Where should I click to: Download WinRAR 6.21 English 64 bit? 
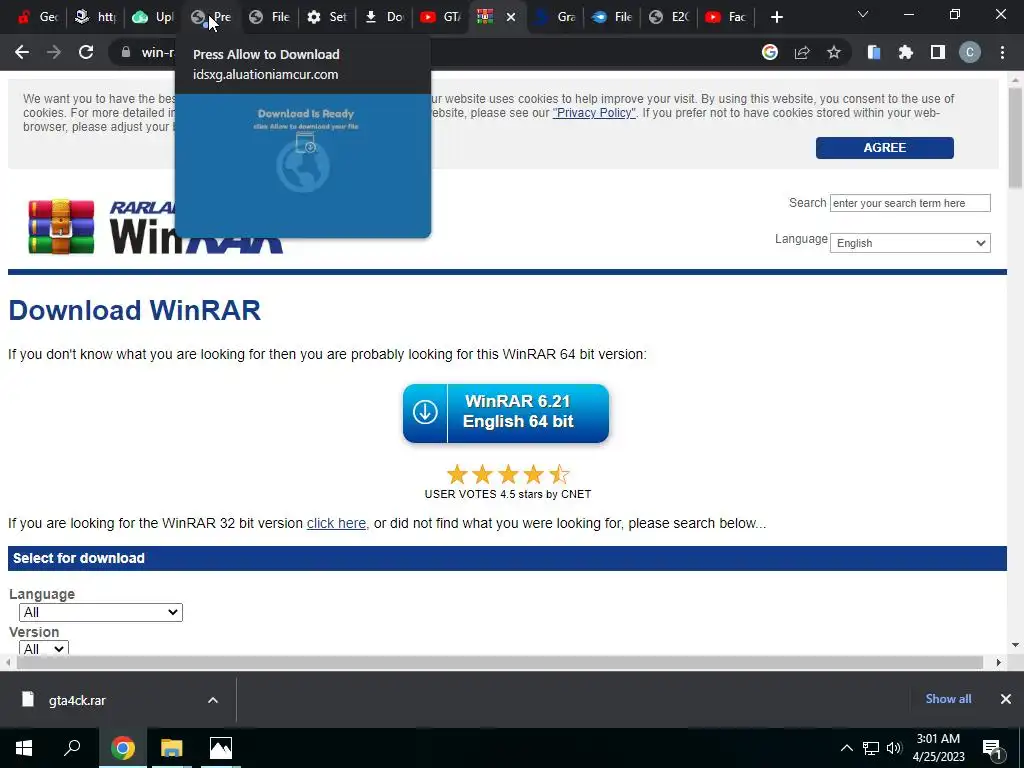click(505, 413)
